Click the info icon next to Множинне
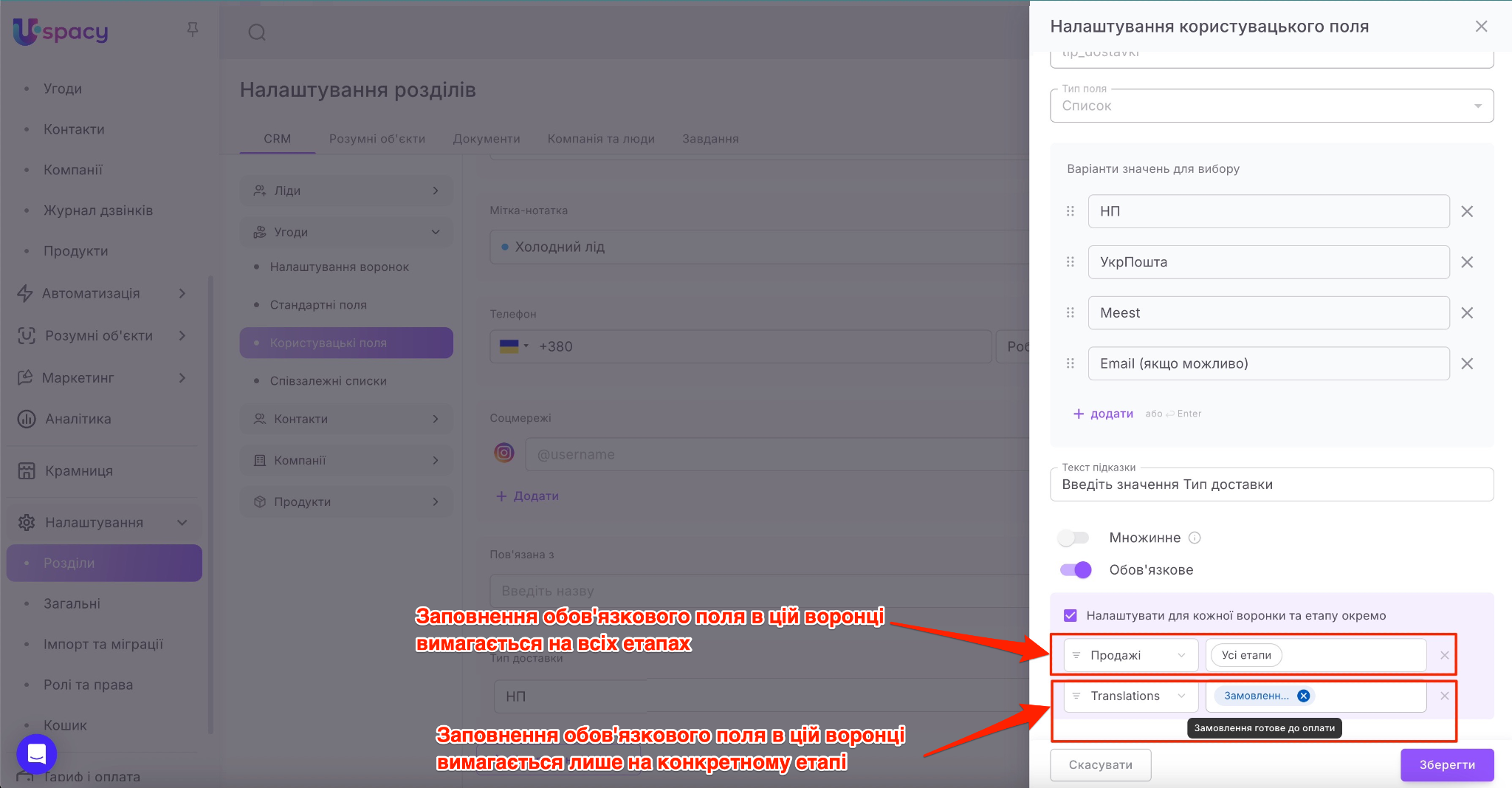This screenshot has width=1512, height=788. 1195,538
